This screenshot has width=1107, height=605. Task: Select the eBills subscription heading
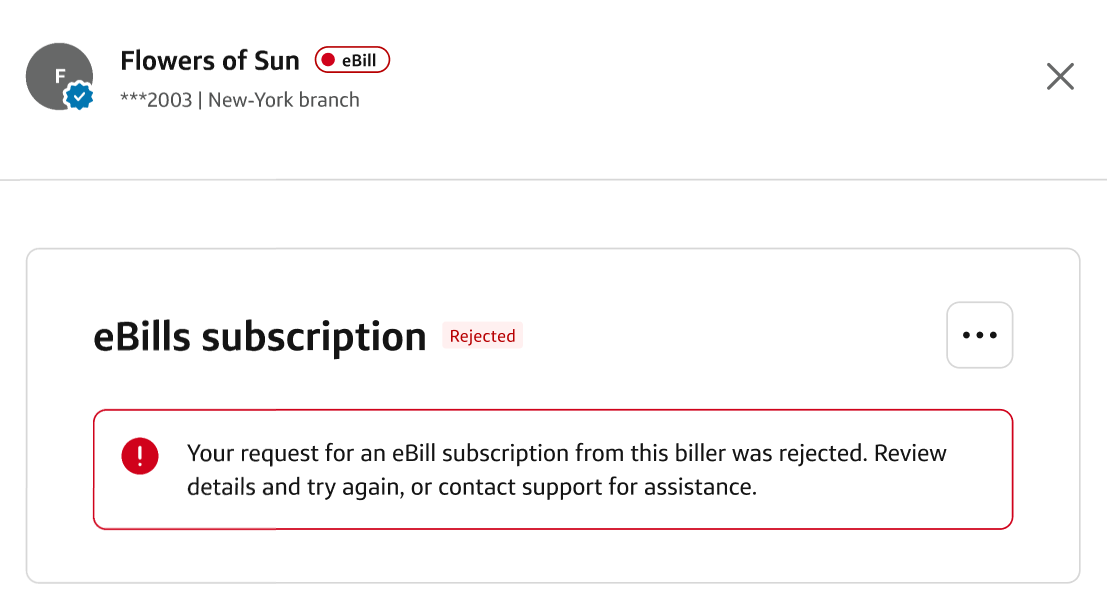(260, 336)
